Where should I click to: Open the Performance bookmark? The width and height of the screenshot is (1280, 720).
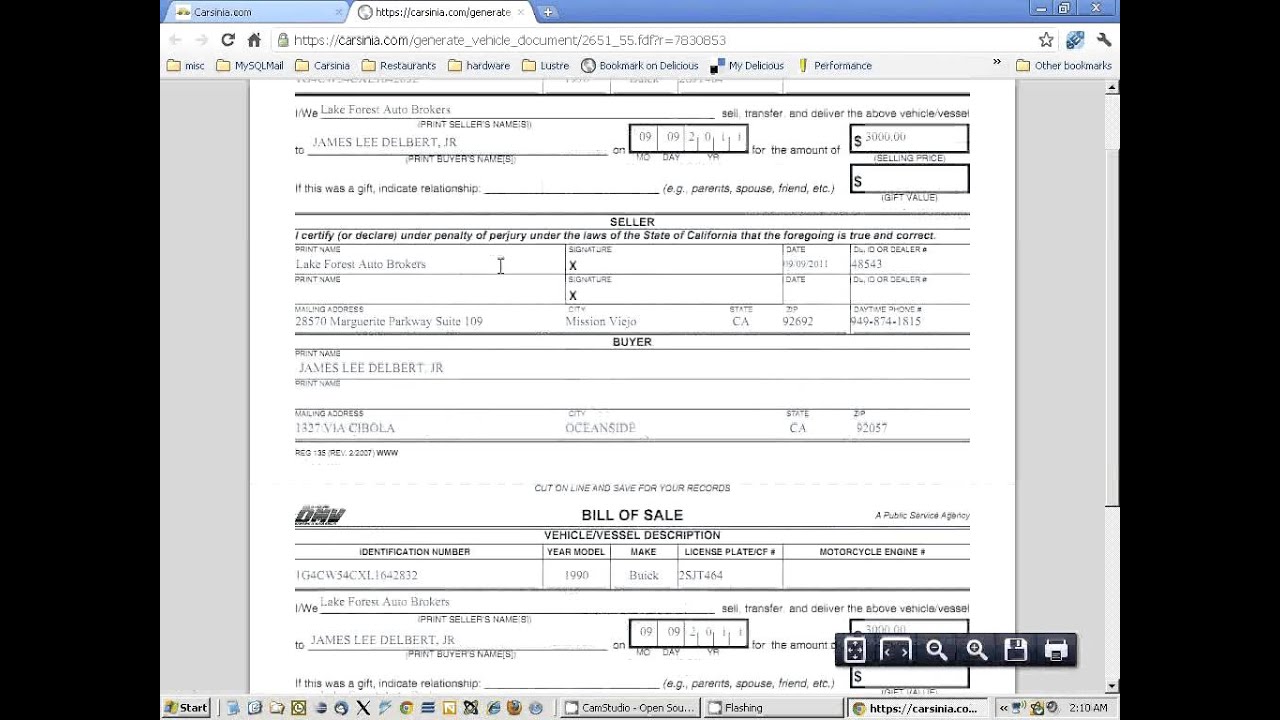[835, 66]
